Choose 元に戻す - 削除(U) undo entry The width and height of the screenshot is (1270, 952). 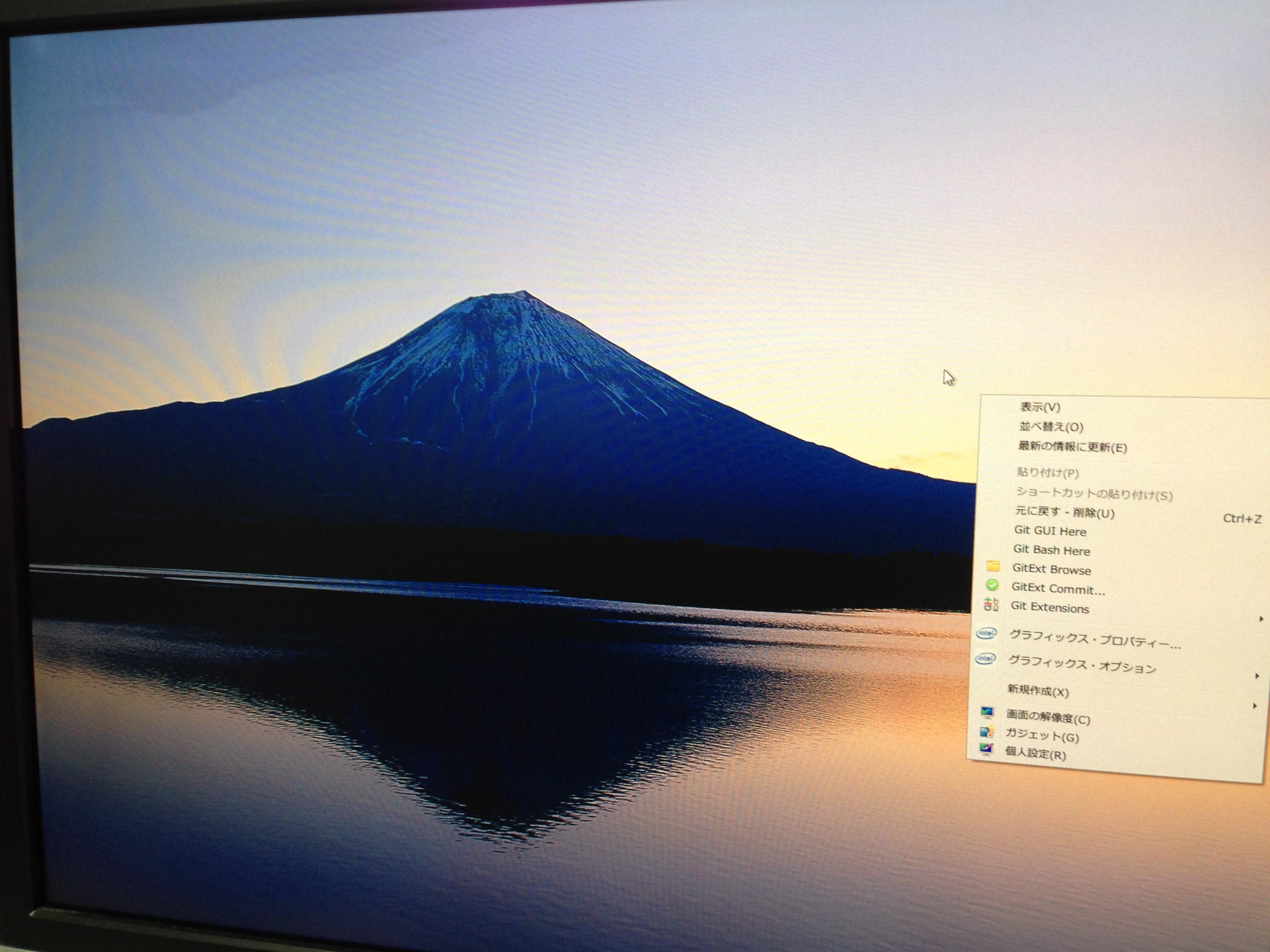[1065, 513]
